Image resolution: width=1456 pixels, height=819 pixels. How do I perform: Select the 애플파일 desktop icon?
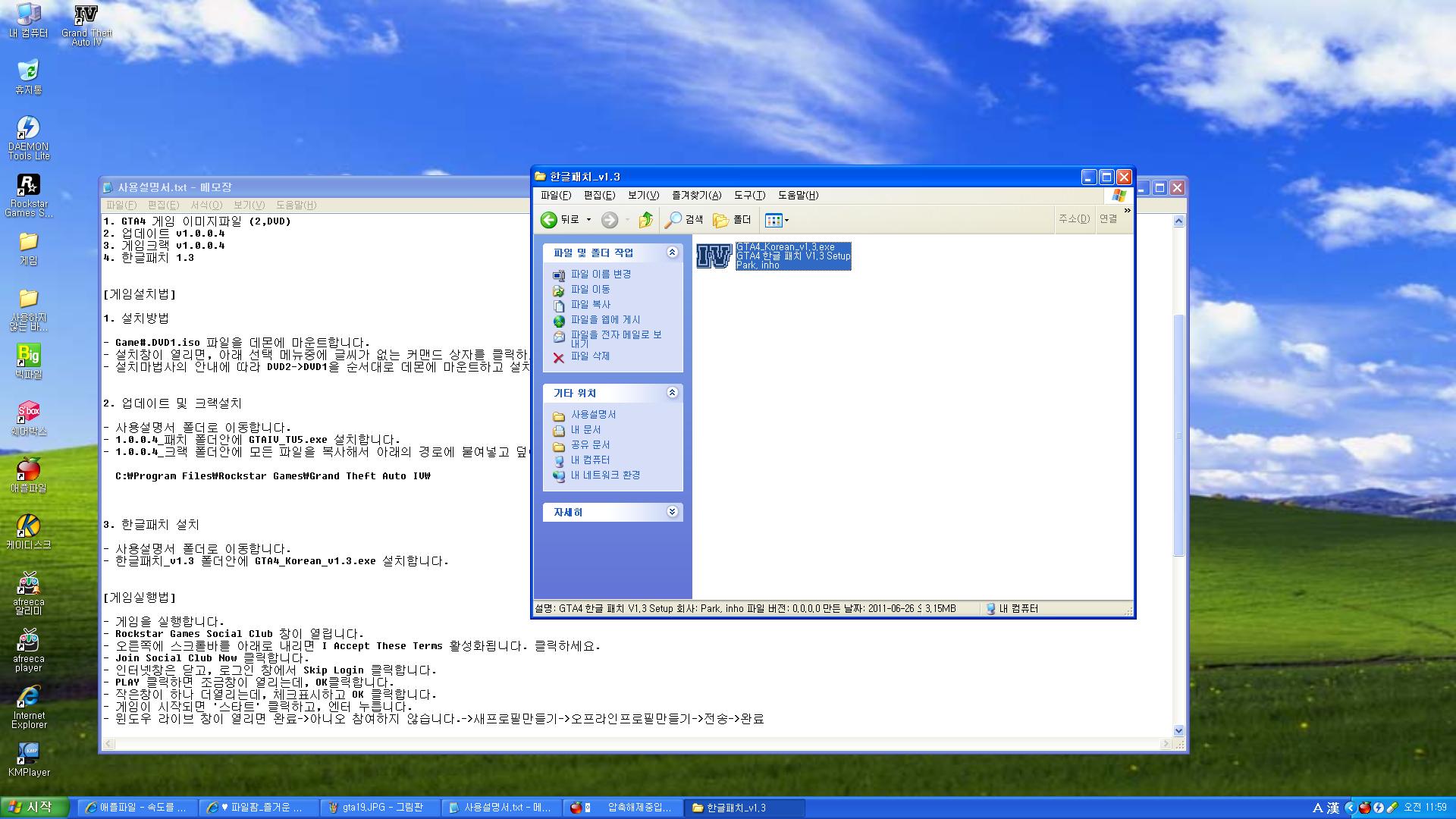click(x=28, y=475)
